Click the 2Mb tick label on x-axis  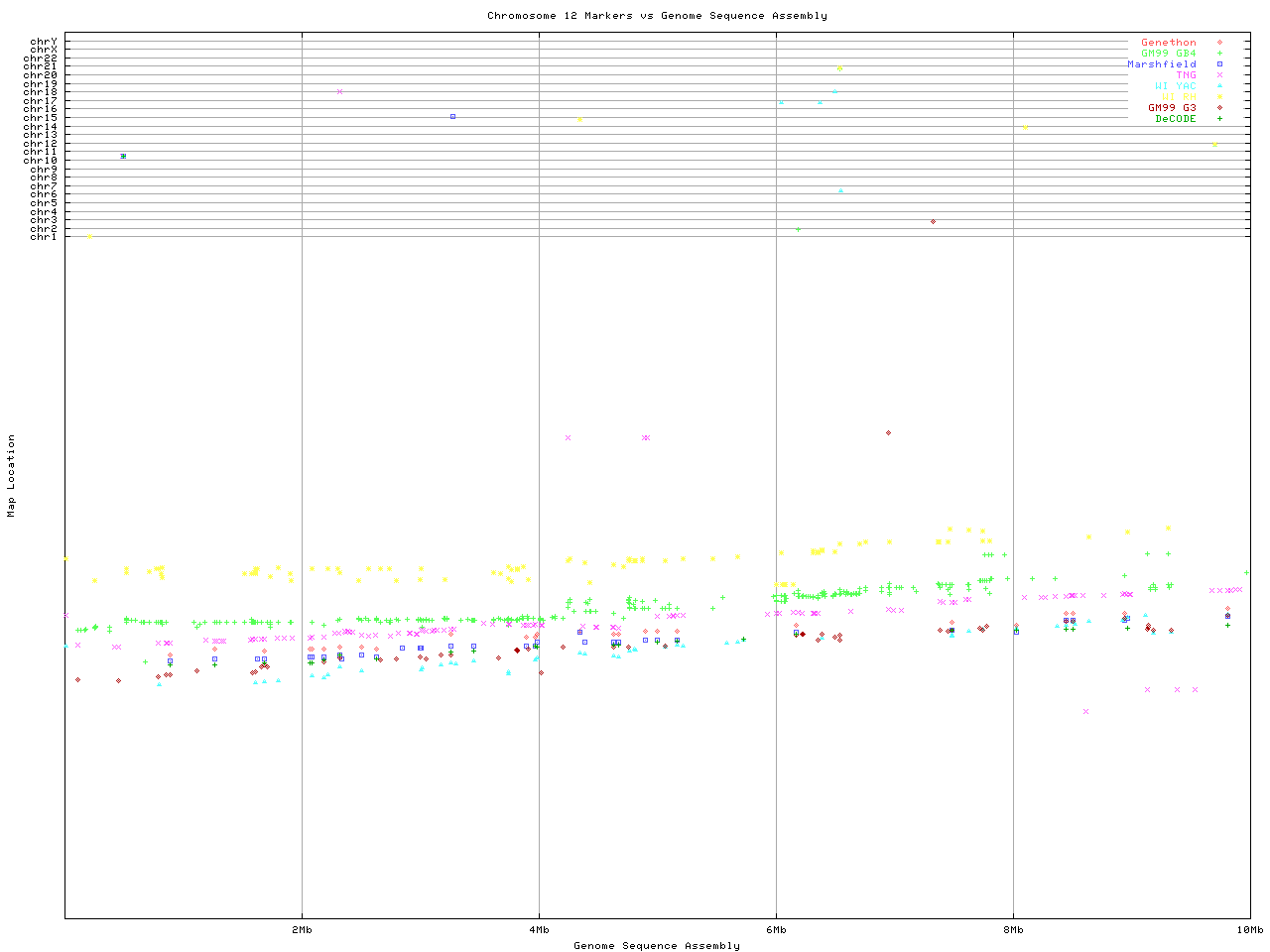pos(302,930)
